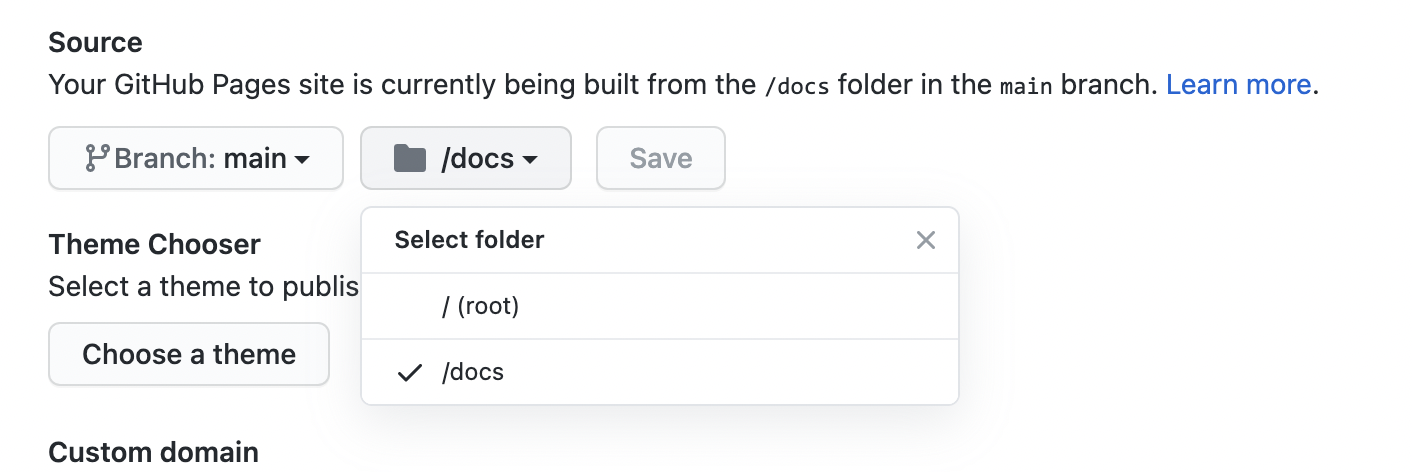
Task: Open the Branch: main dropdown
Action: (196, 158)
